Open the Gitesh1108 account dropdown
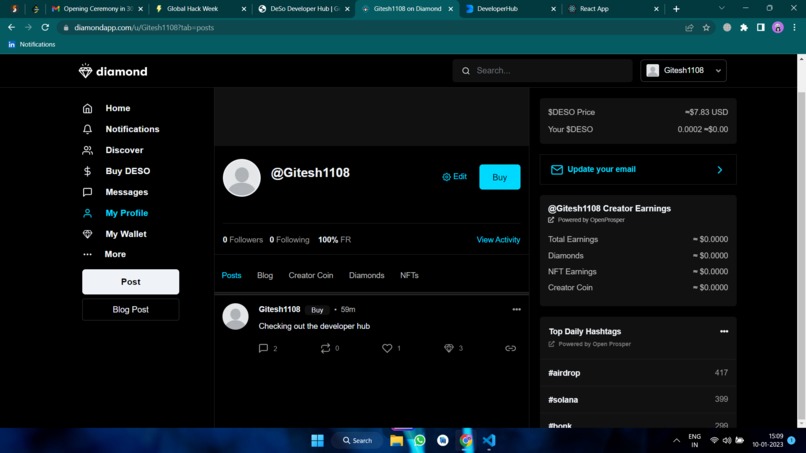The image size is (806, 453). tap(683, 70)
